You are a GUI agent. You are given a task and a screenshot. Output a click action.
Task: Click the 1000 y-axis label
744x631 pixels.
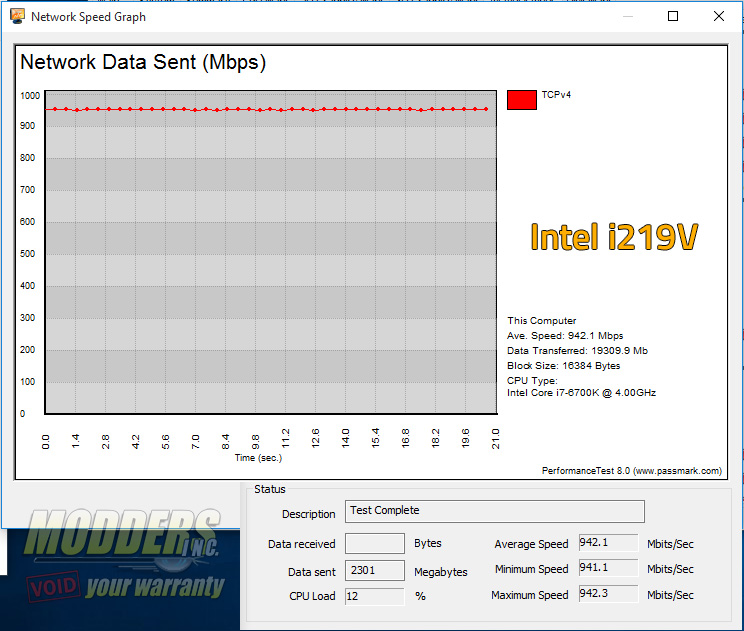30,96
